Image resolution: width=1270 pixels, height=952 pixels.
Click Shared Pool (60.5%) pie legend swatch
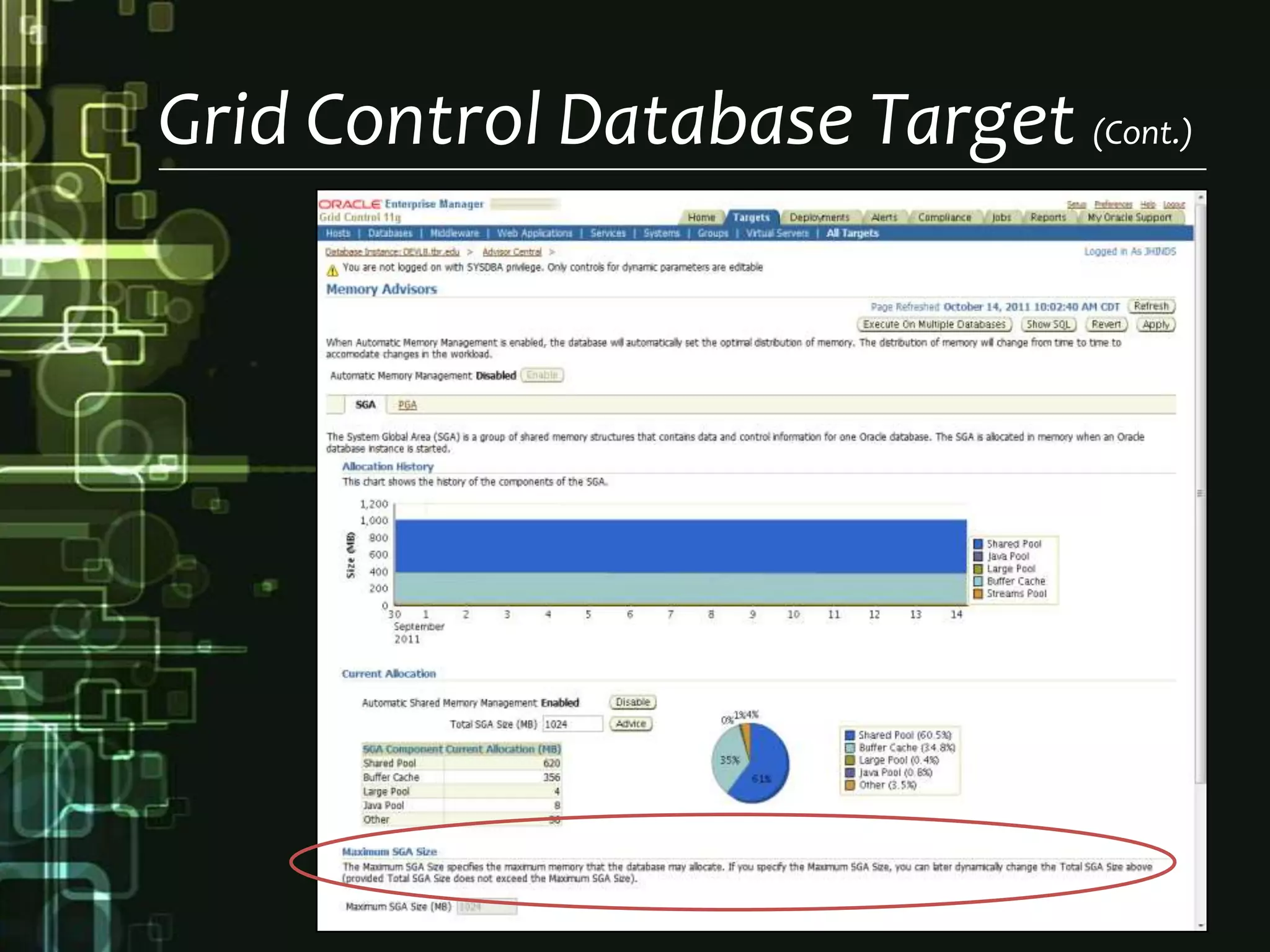pos(850,735)
